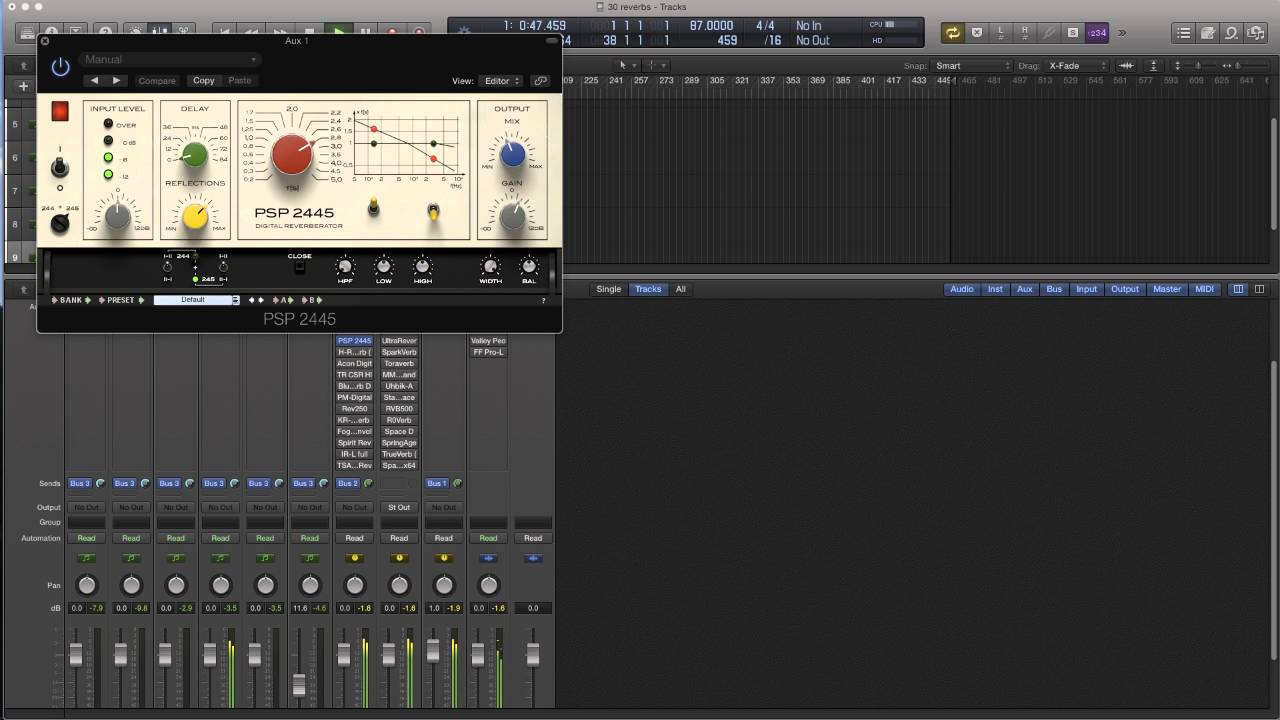Toggle the Solo S button in control bar

click(x=1073, y=33)
